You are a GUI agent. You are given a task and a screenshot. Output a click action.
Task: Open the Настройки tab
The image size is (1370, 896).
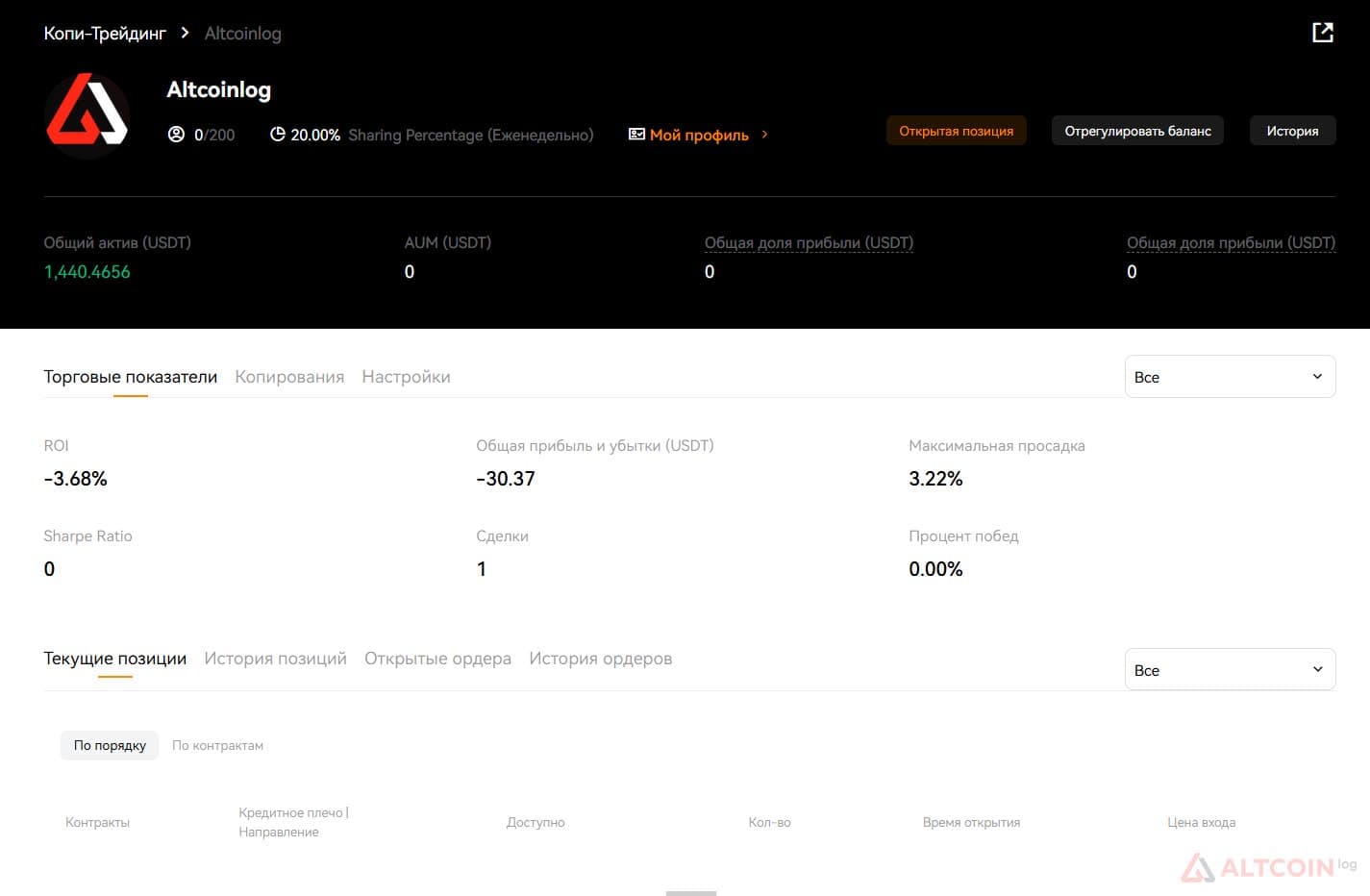pos(406,377)
